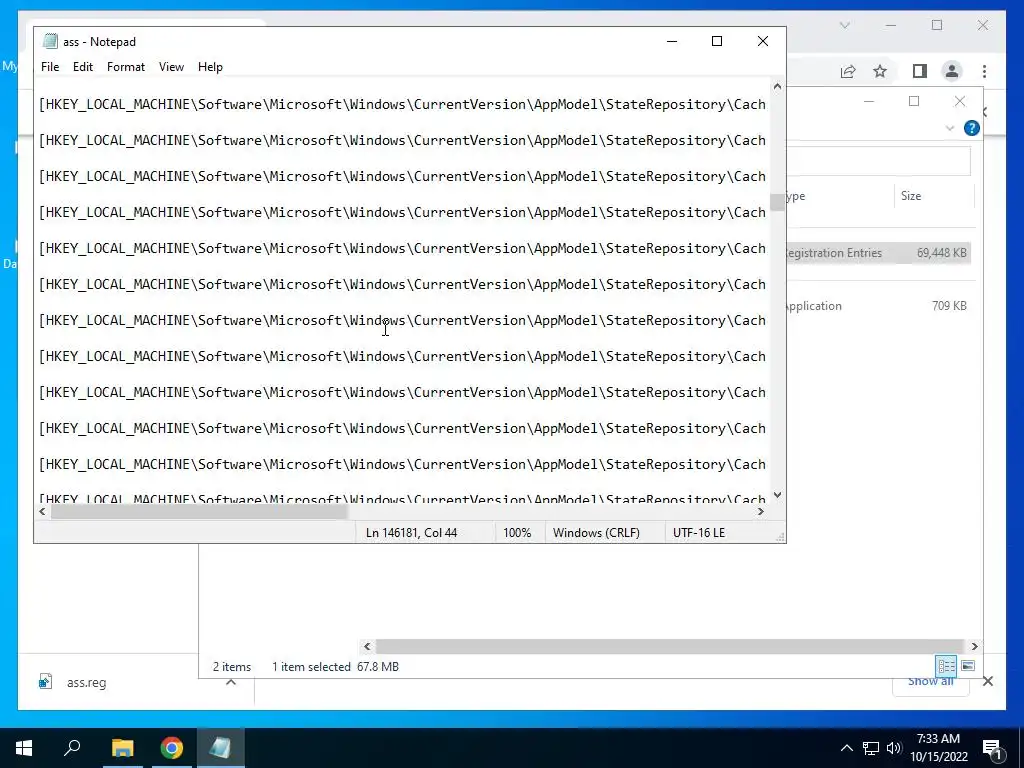This screenshot has height=768, width=1024.
Task: Click the Notepad title bar icon
Action: point(50,41)
